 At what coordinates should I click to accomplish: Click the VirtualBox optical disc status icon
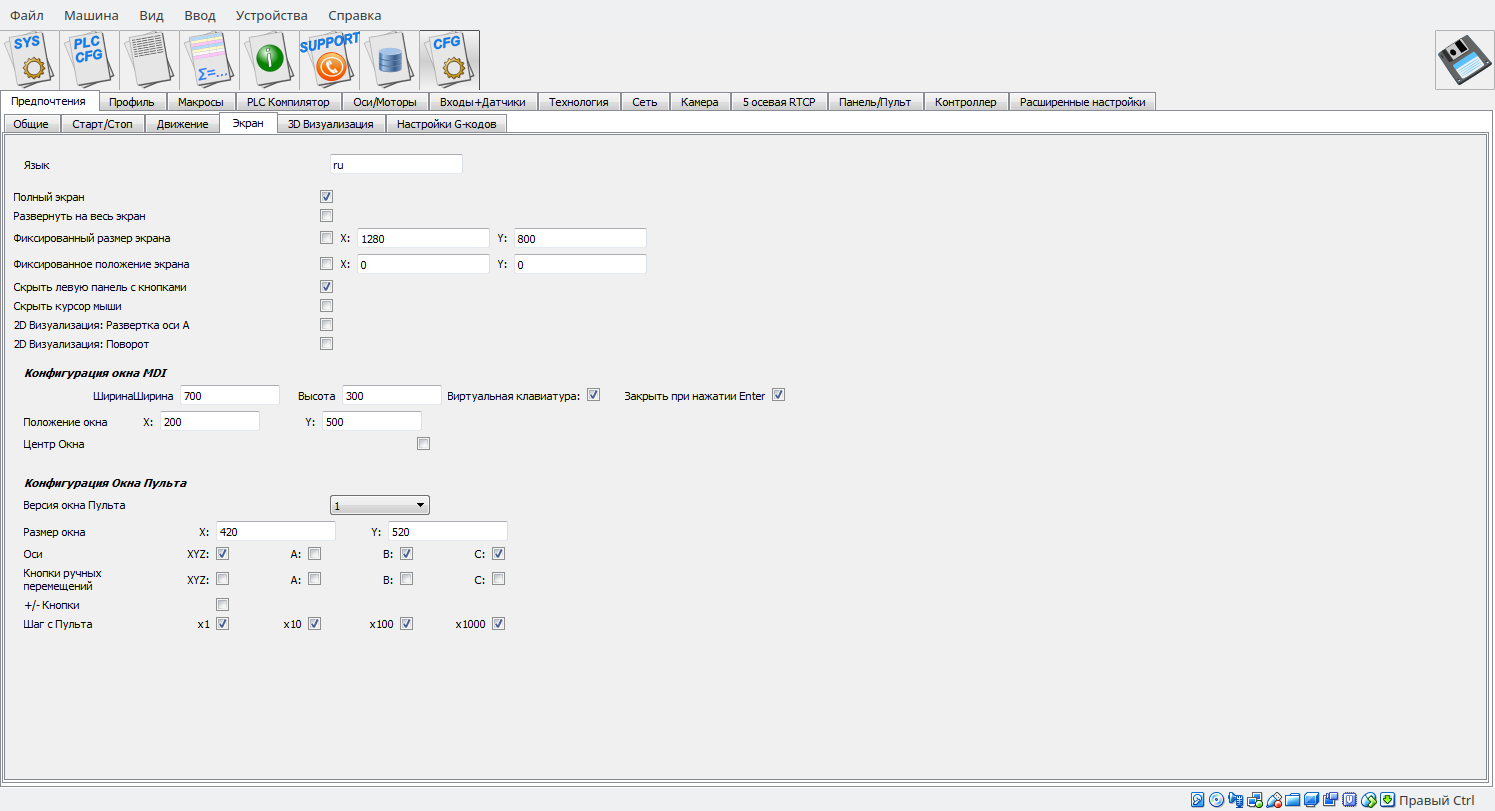tap(1217, 800)
